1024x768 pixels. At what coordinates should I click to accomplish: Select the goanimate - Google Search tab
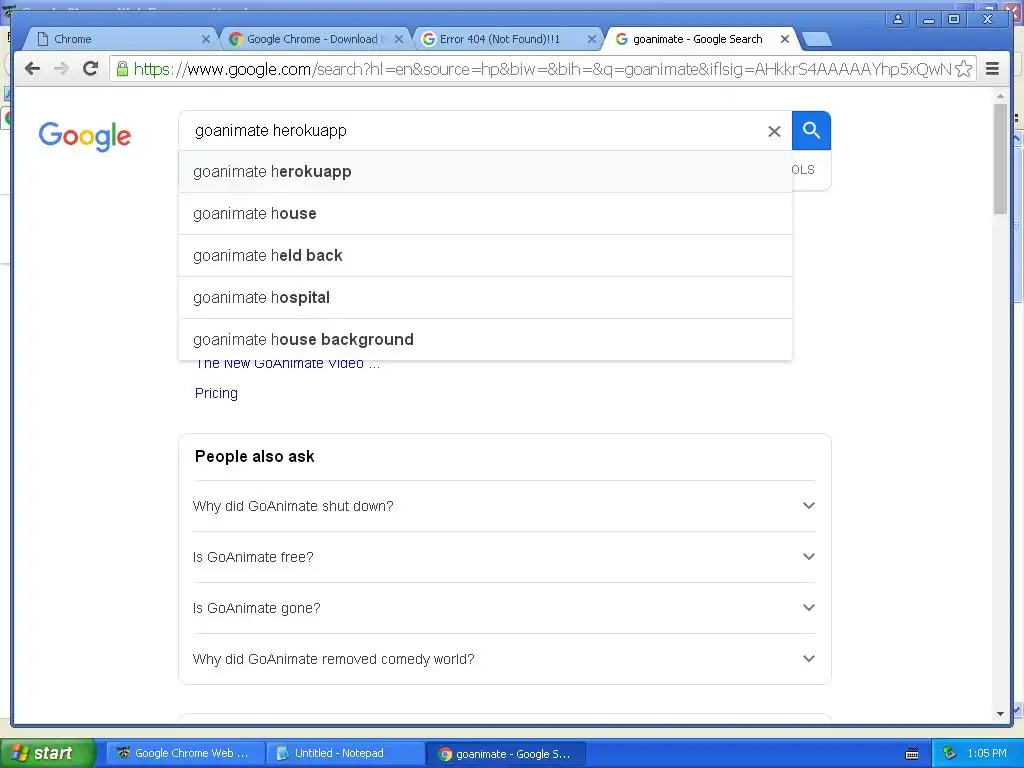702,39
